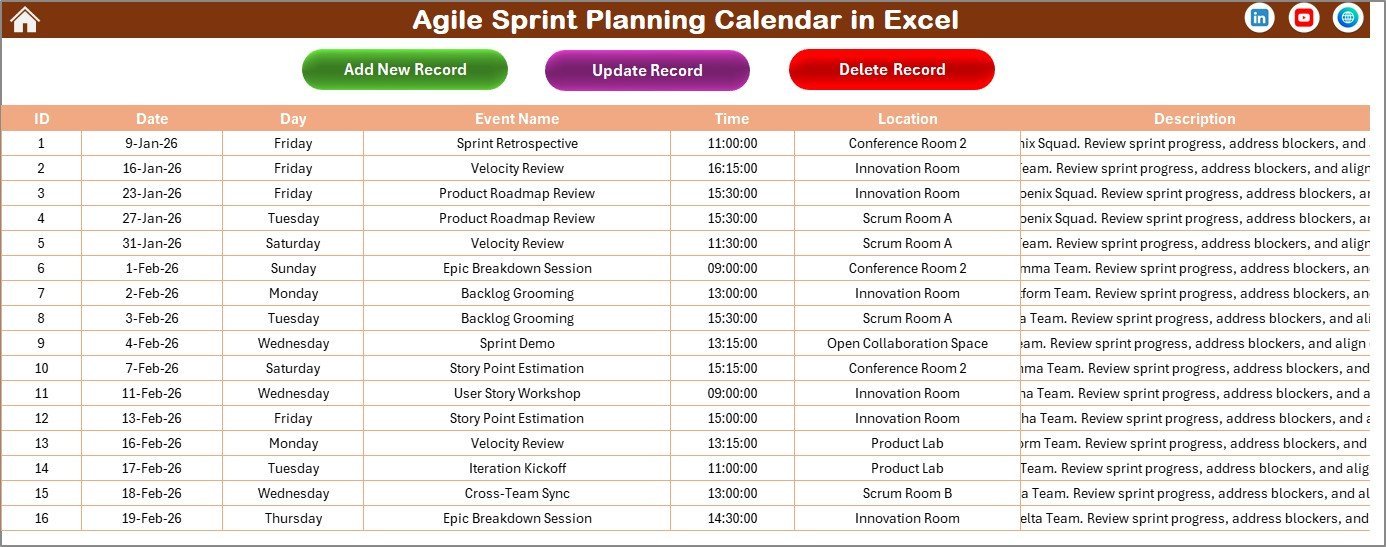Select the Sprint Demo event cell
The image size is (1386, 547).
point(517,343)
